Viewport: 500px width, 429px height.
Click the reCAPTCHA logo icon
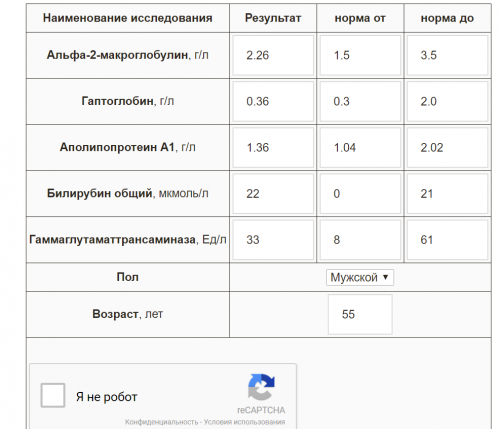(x=261, y=387)
